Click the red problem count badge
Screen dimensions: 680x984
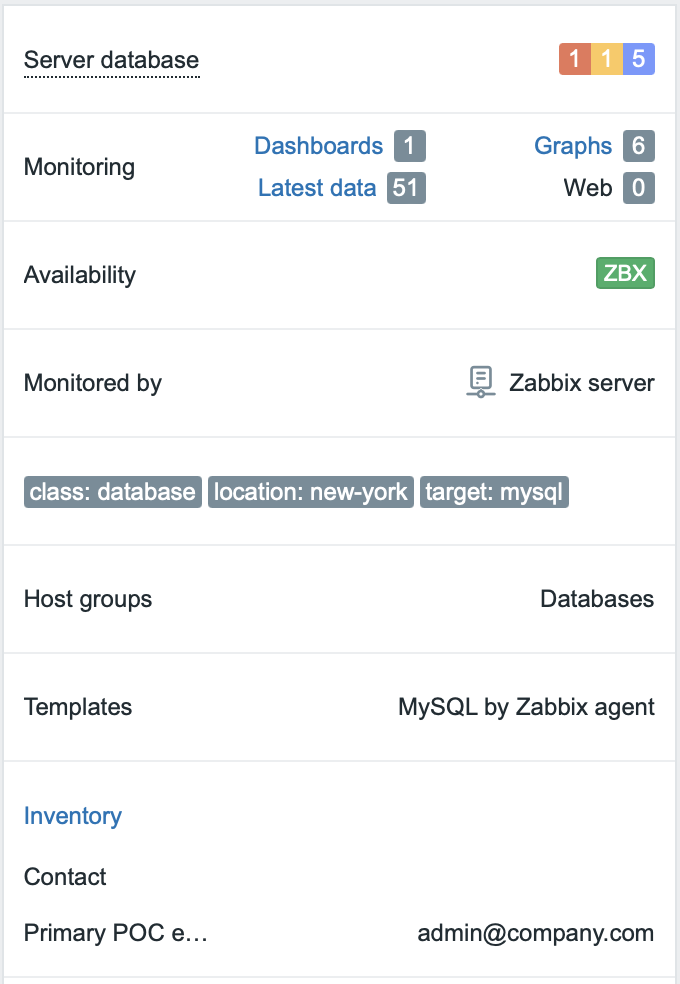tap(575, 59)
